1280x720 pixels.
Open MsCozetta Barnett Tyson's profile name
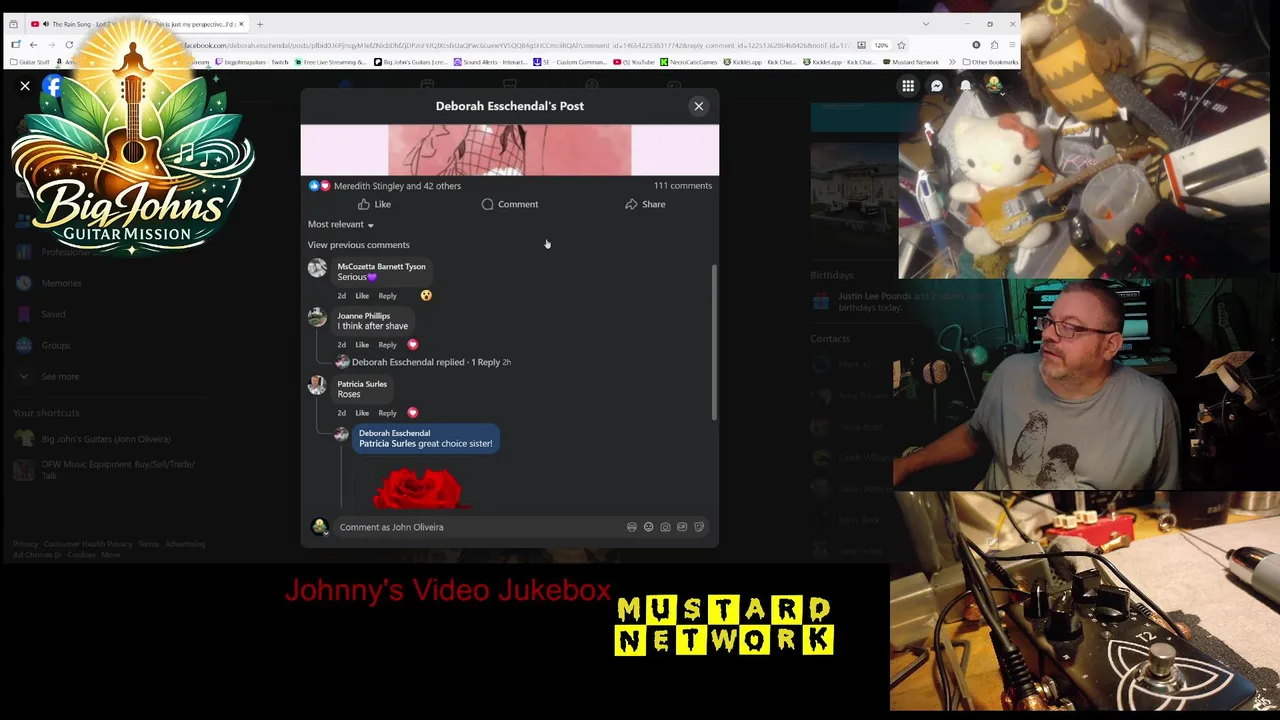[381, 267]
